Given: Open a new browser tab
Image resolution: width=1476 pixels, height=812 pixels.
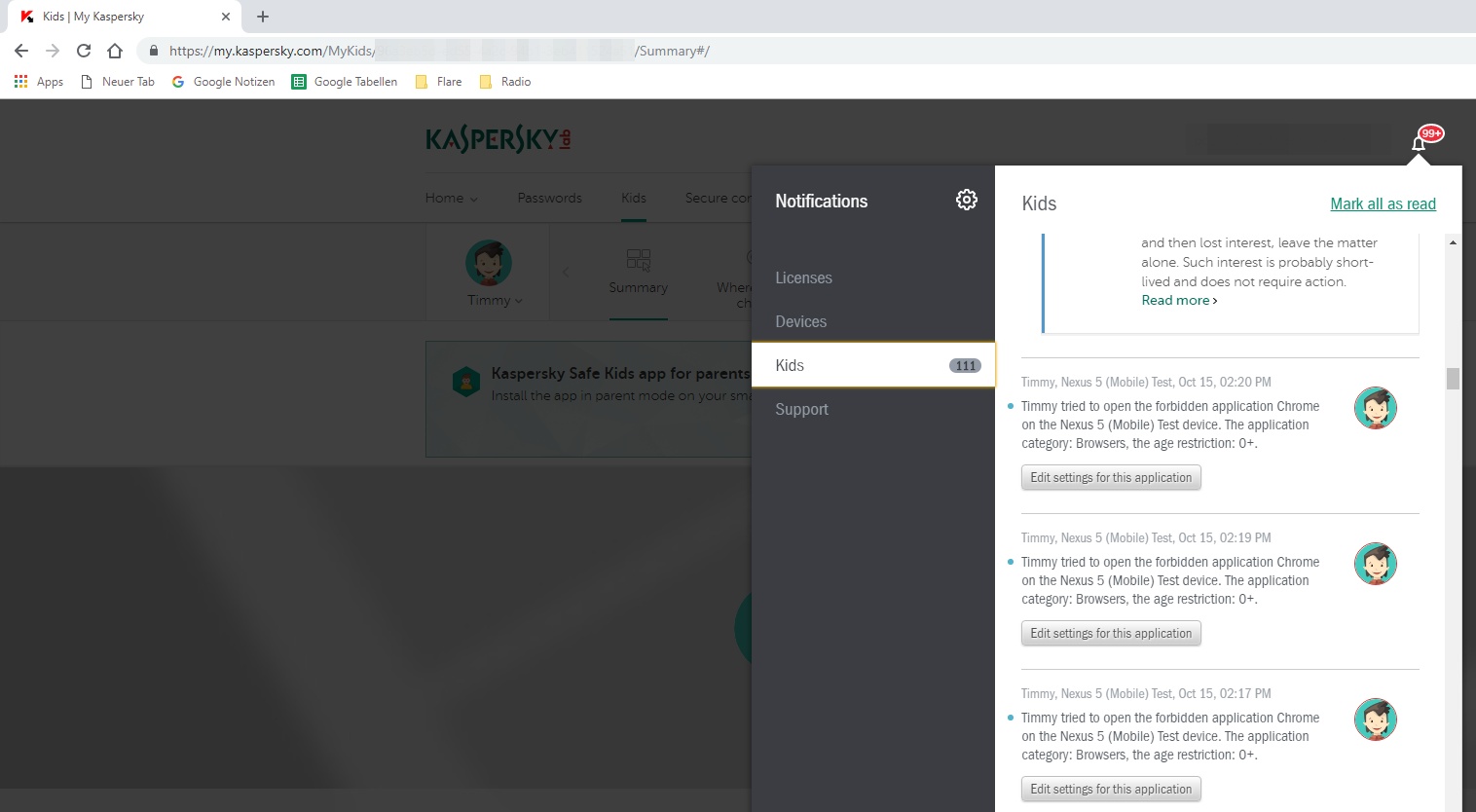Looking at the screenshot, I should 263,17.
